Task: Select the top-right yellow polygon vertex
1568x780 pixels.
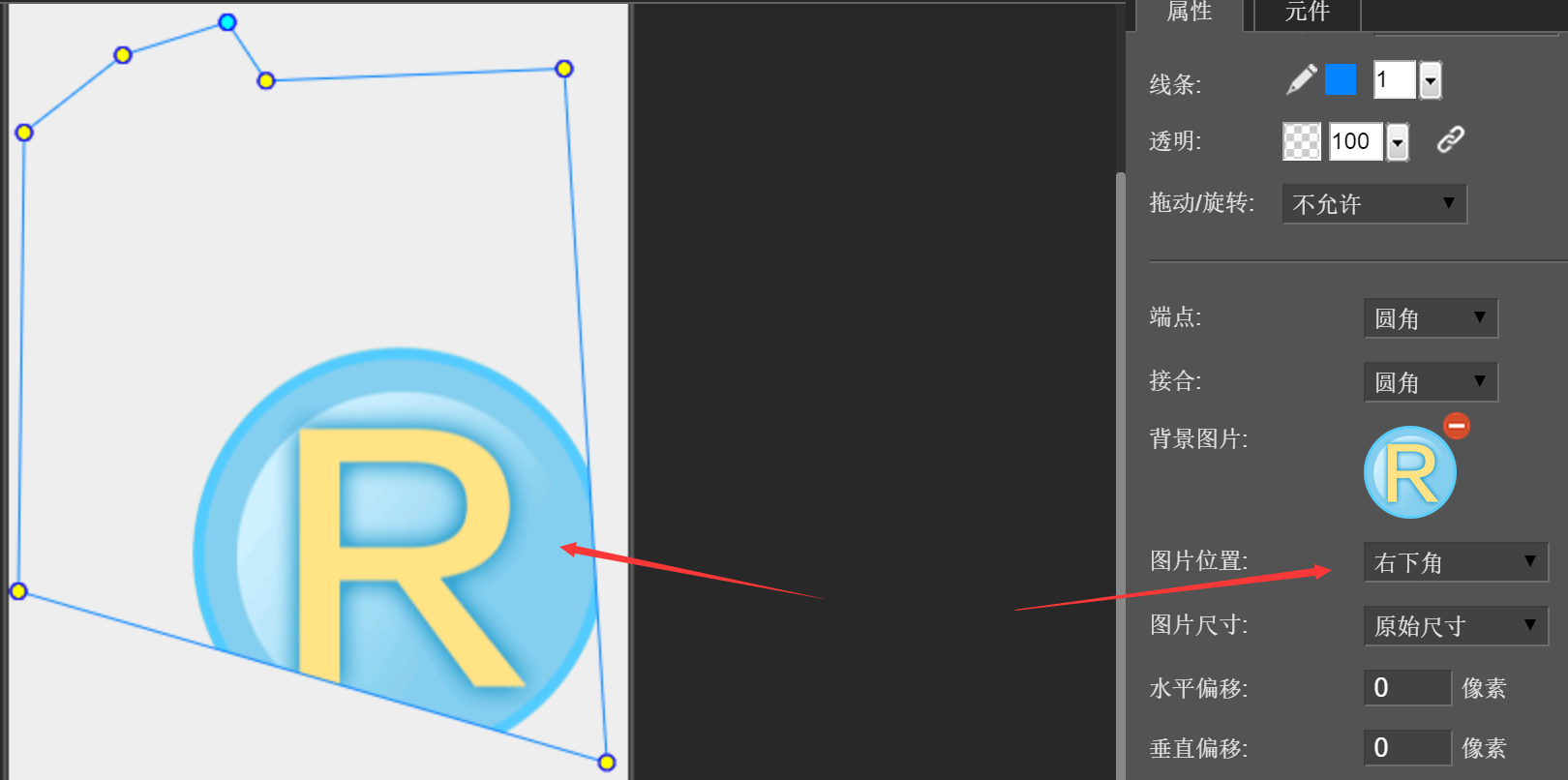Action: (x=564, y=69)
